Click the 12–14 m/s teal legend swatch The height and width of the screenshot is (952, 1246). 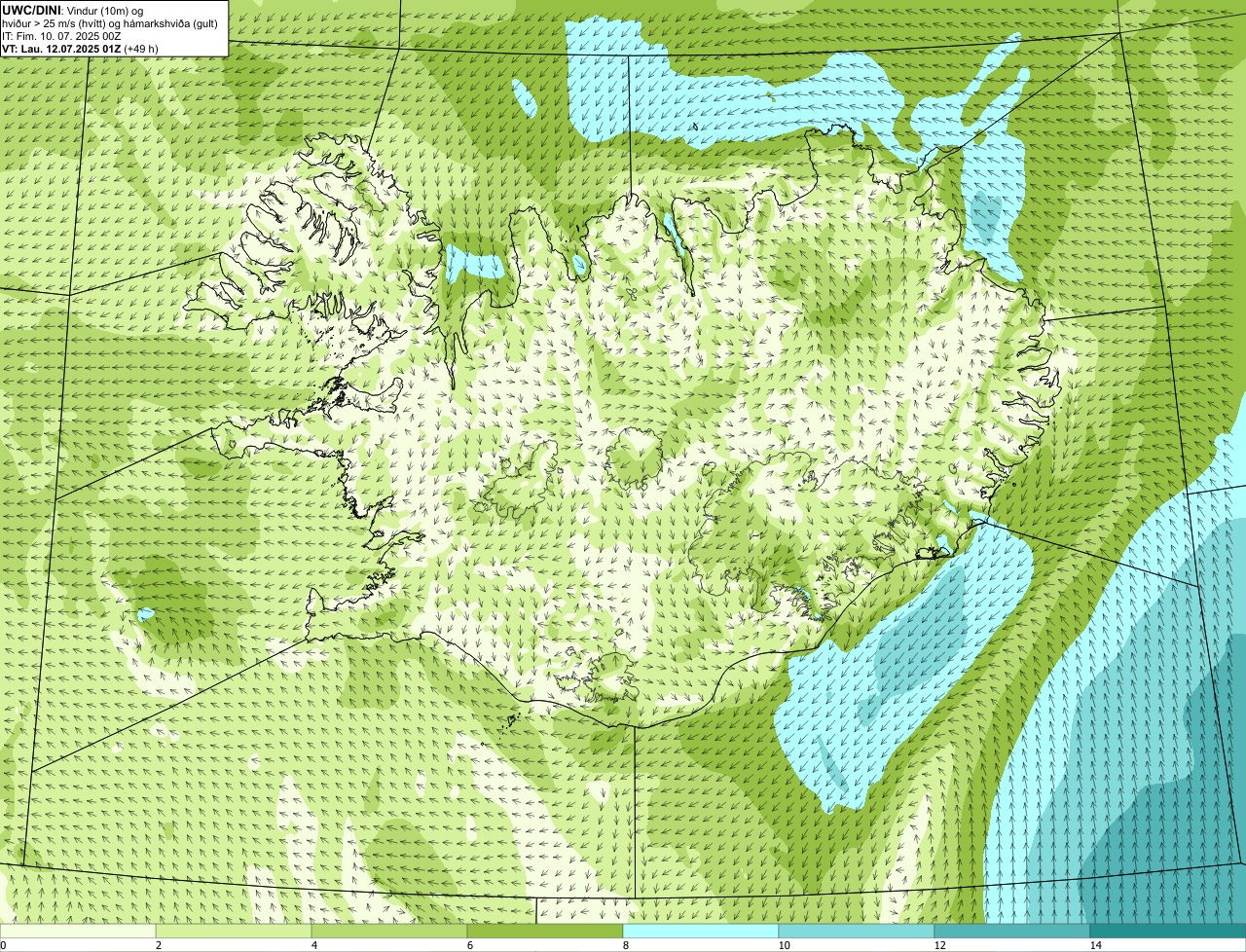(1012, 931)
